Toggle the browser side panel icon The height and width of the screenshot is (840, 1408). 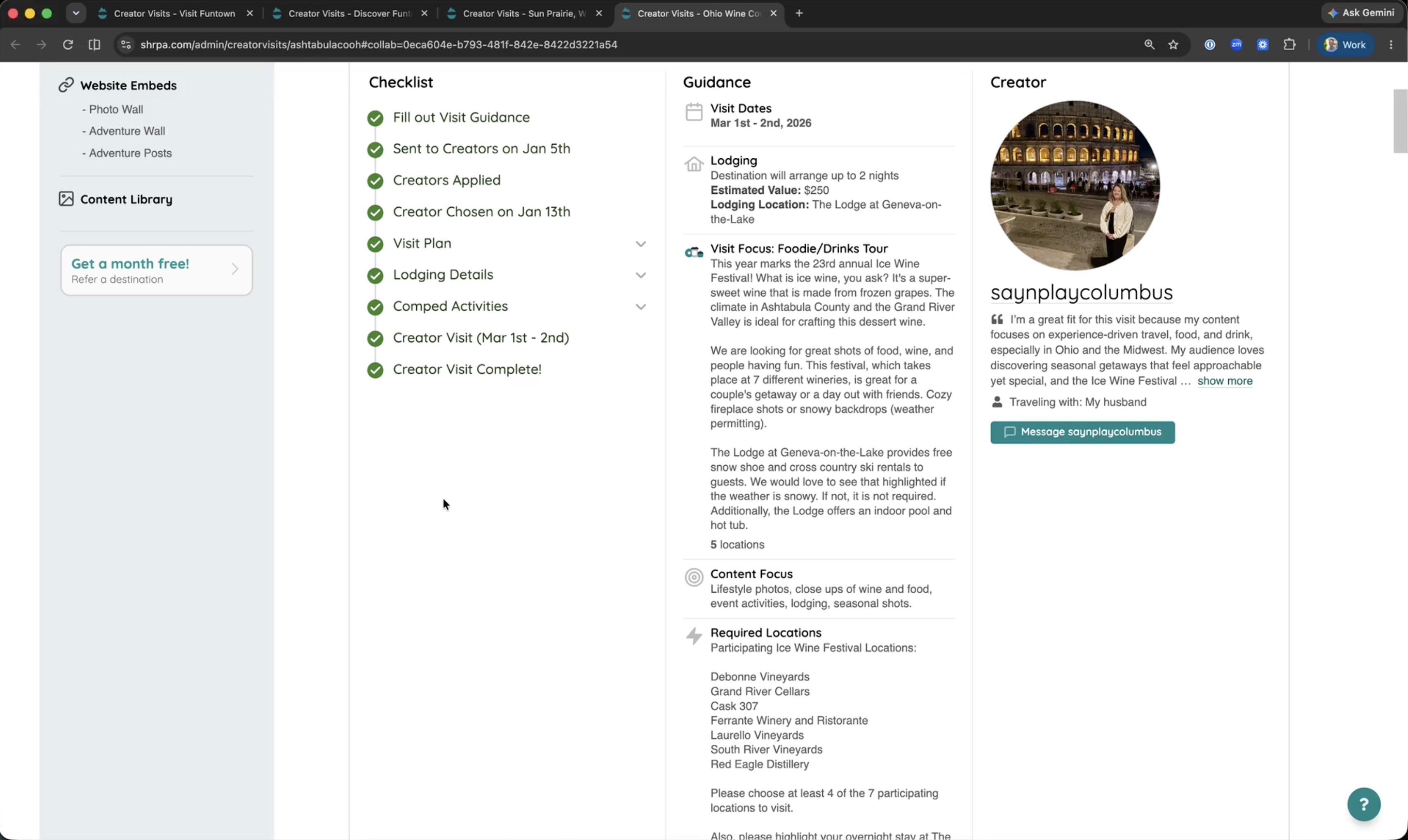[x=94, y=44]
